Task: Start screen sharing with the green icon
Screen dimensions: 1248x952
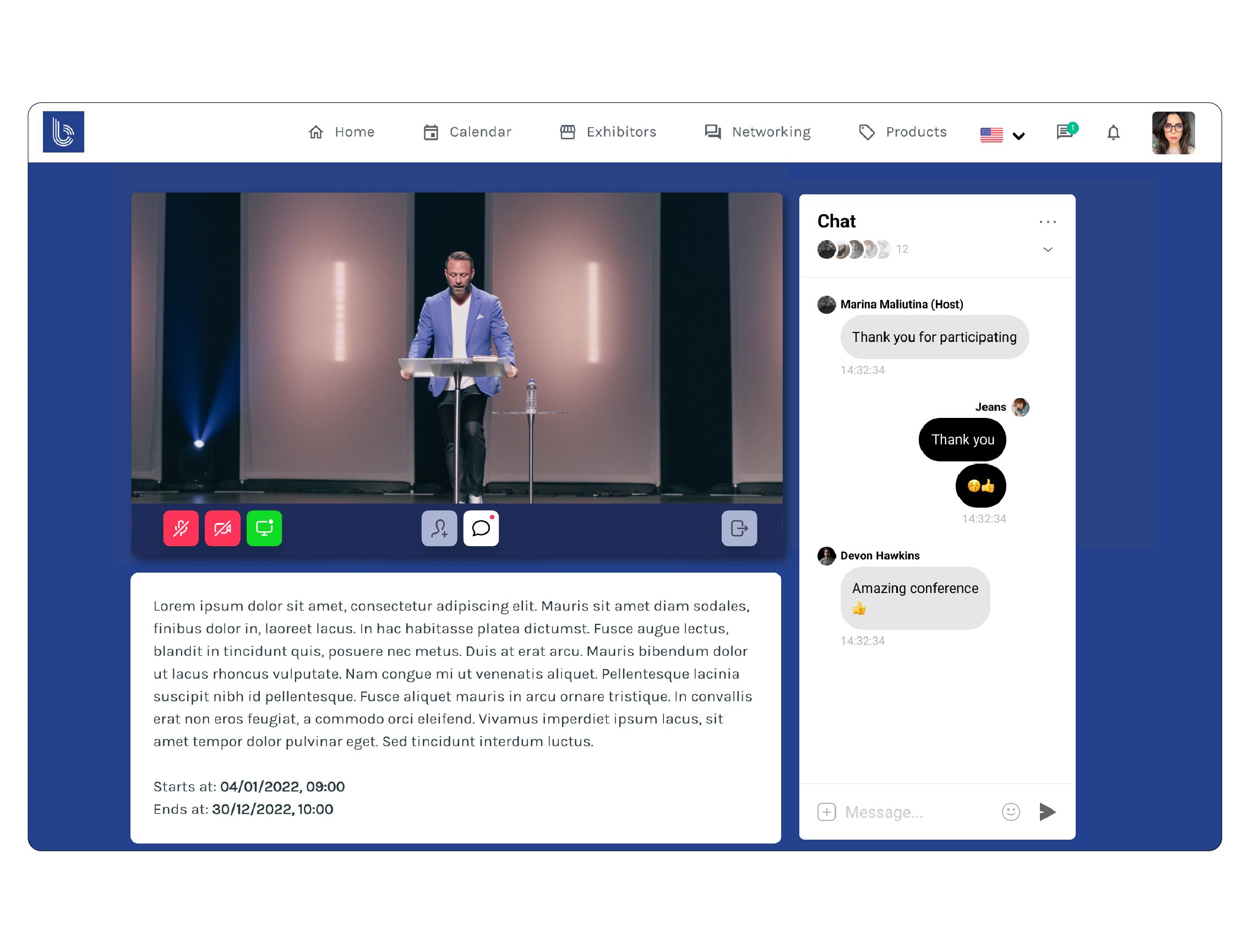Action: (264, 528)
